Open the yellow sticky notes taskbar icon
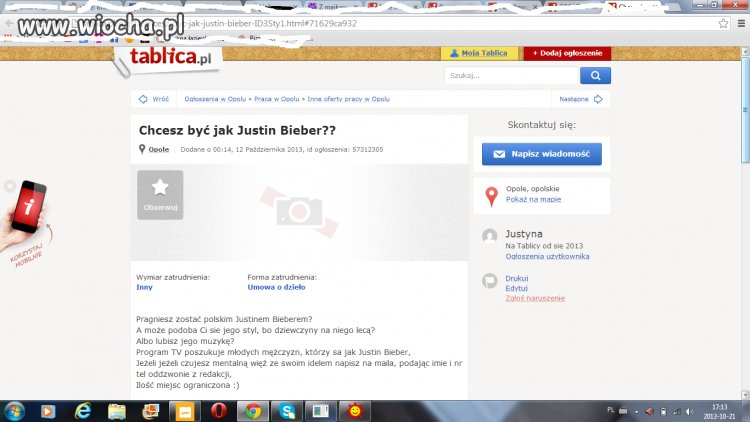This screenshot has height=422, width=750. click(185, 411)
